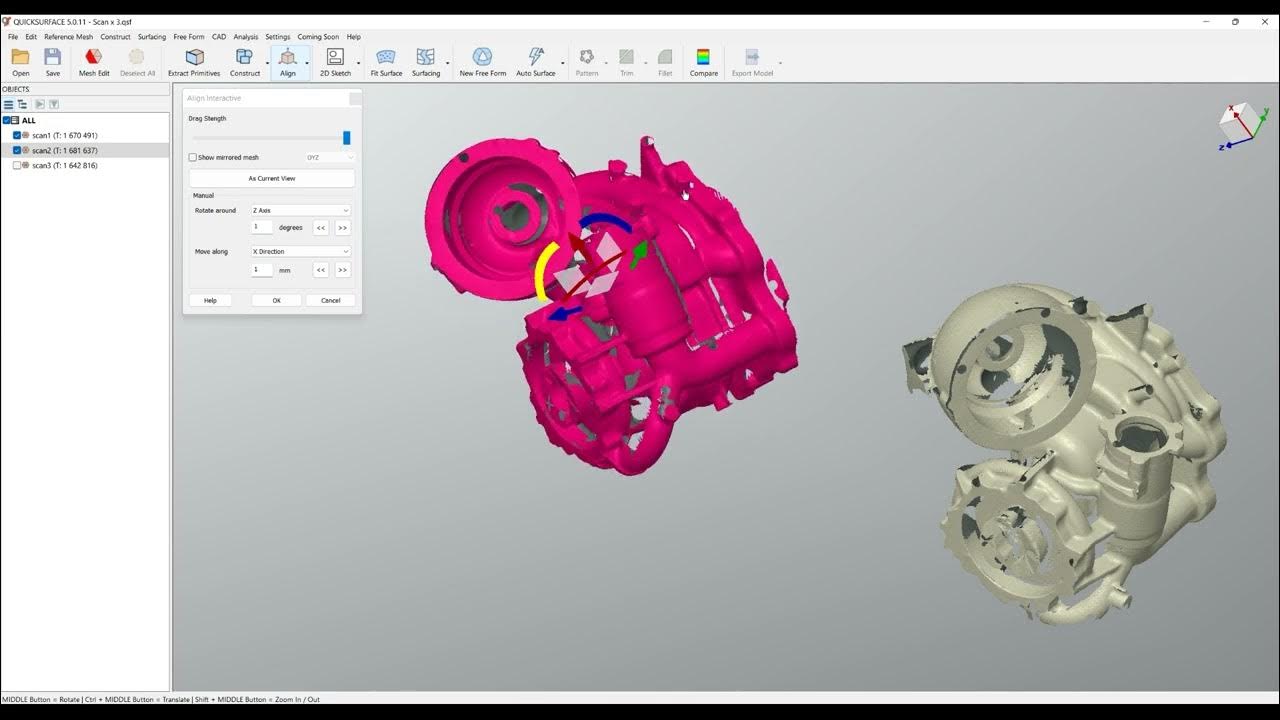
Task: Click the green arrow of the gizmo
Action: coord(638,254)
